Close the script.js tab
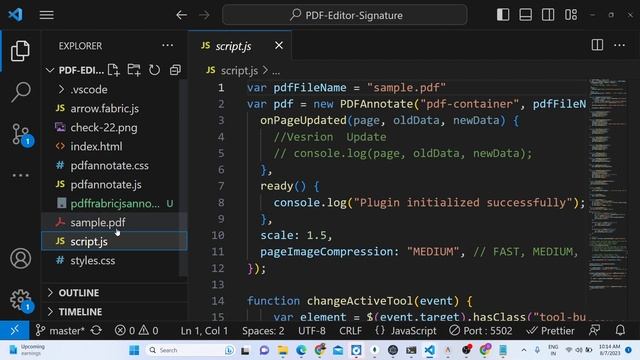640x360 pixels. [x=279, y=45]
